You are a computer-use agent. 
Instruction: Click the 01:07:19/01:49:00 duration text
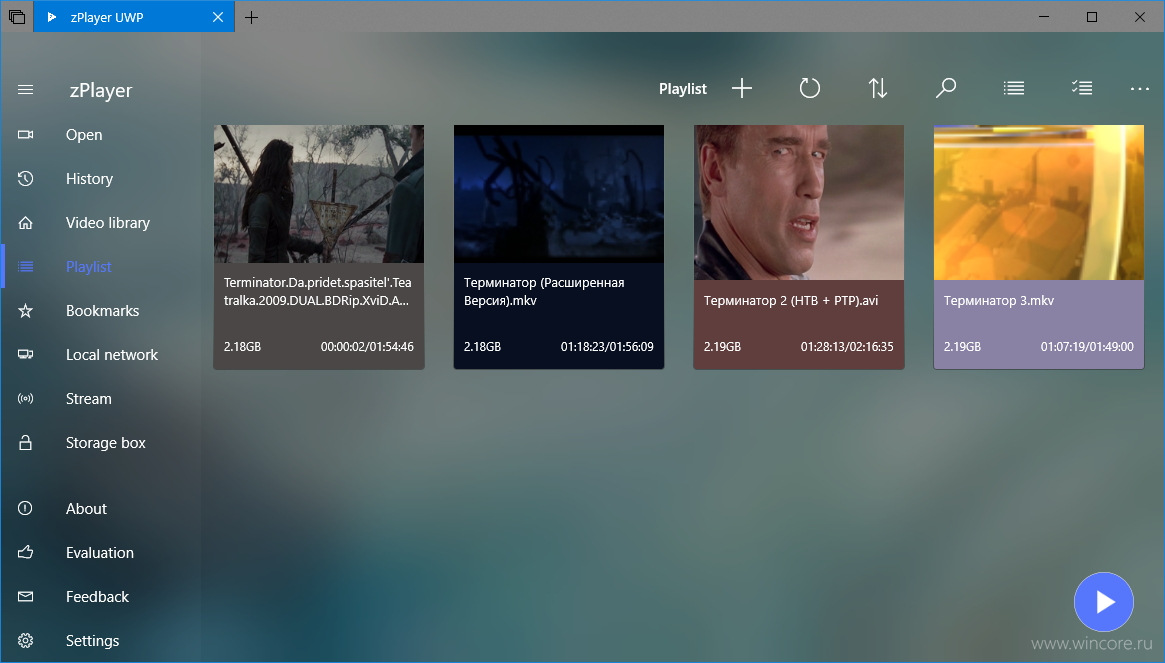(1087, 346)
